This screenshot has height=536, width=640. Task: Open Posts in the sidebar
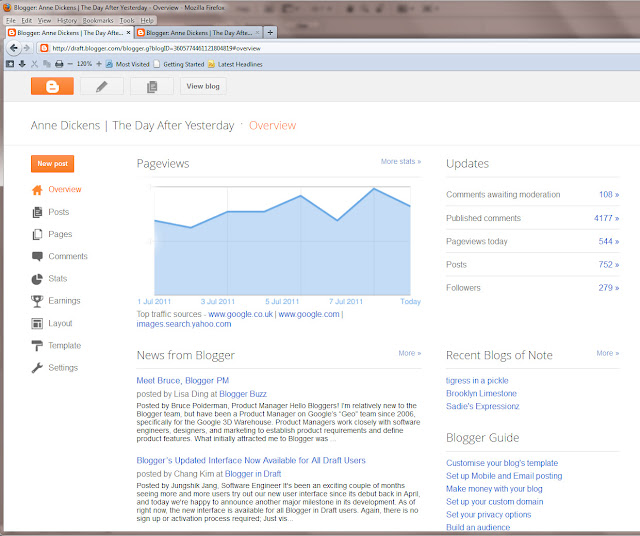click(59, 212)
